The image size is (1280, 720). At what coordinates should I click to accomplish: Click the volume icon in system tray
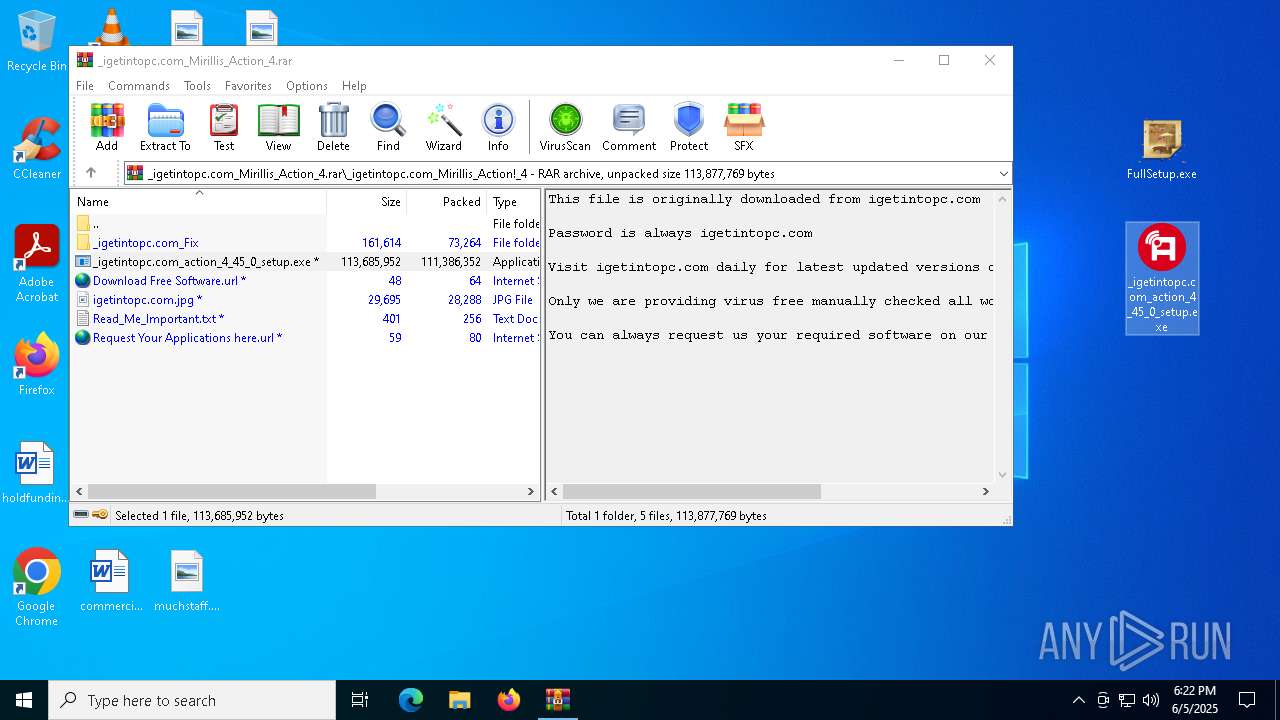click(1151, 700)
